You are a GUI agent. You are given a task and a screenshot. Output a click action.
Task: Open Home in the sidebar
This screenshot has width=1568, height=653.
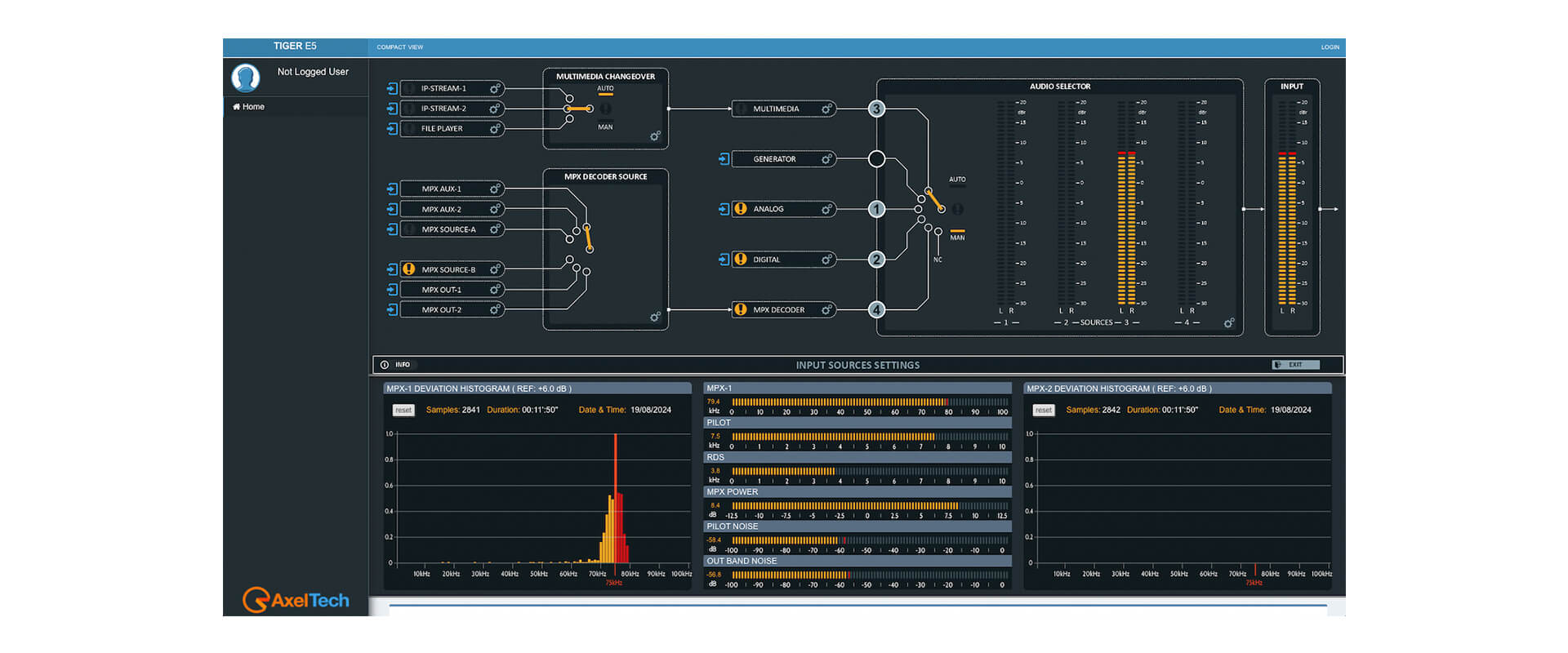click(x=249, y=107)
